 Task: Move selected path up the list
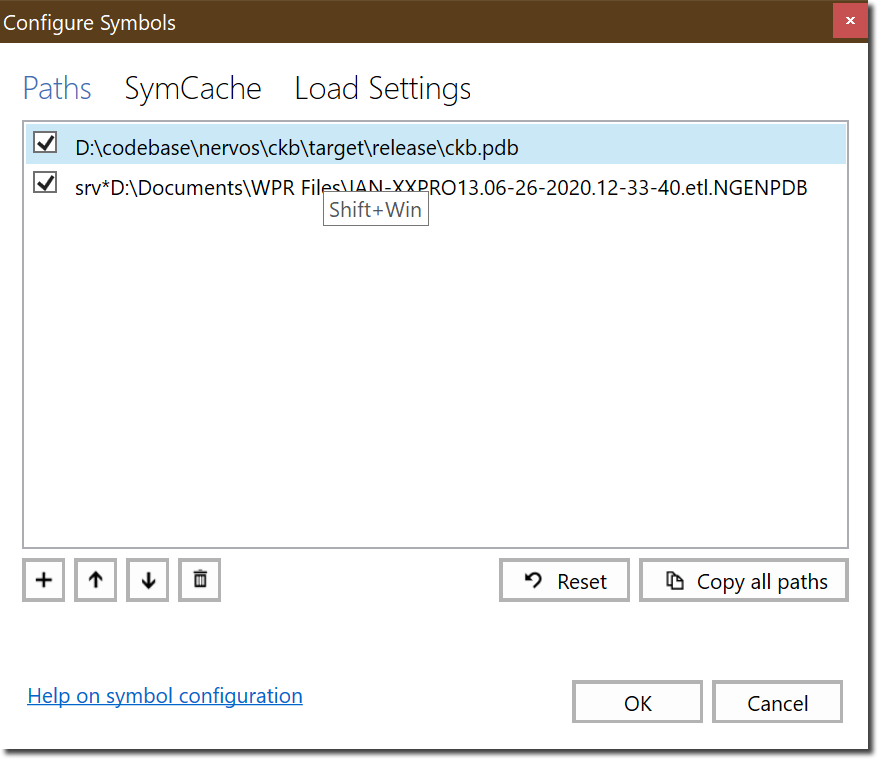point(95,580)
